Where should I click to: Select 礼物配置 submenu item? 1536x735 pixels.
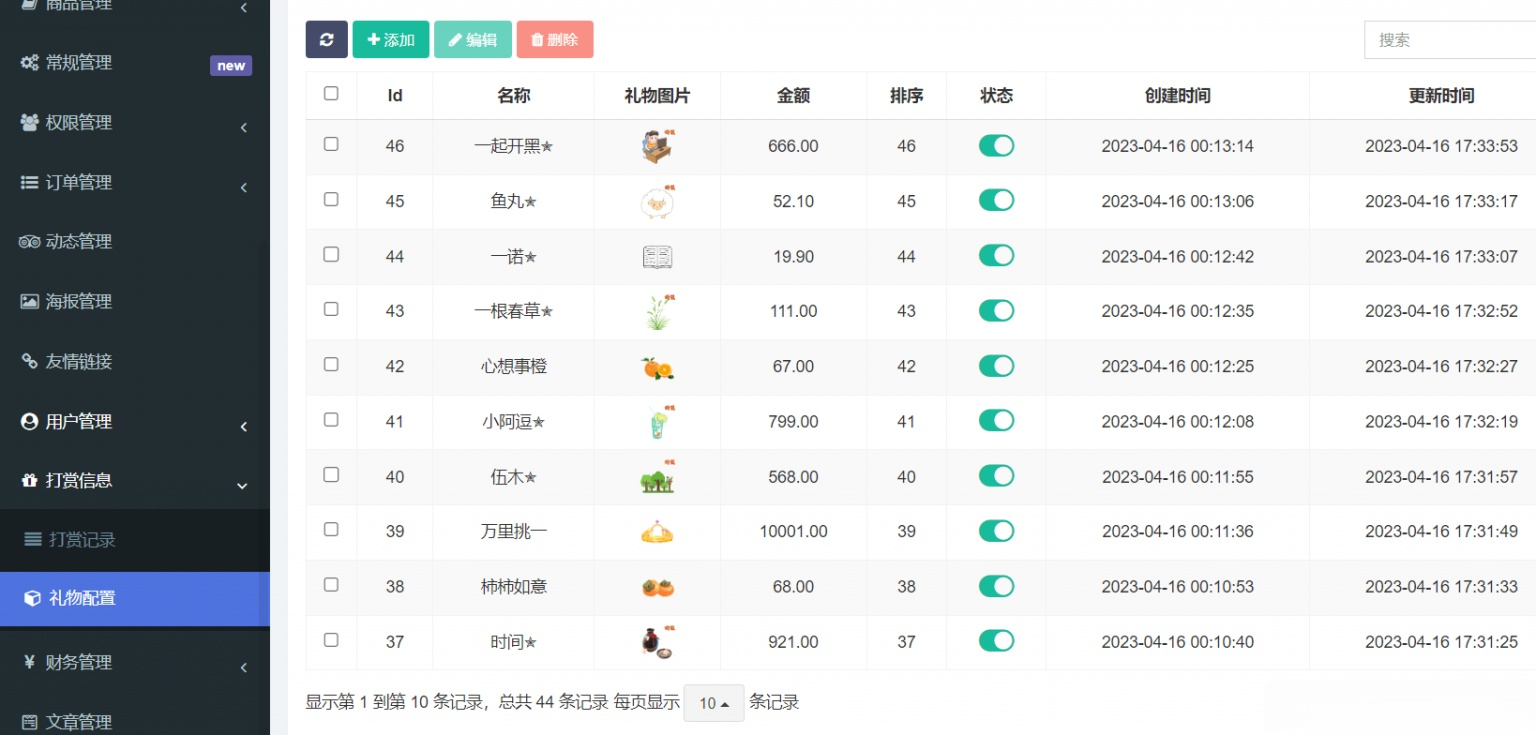135,599
